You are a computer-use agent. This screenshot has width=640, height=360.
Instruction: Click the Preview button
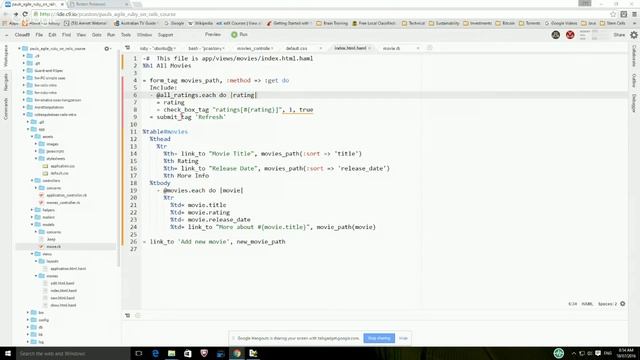(213, 35)
